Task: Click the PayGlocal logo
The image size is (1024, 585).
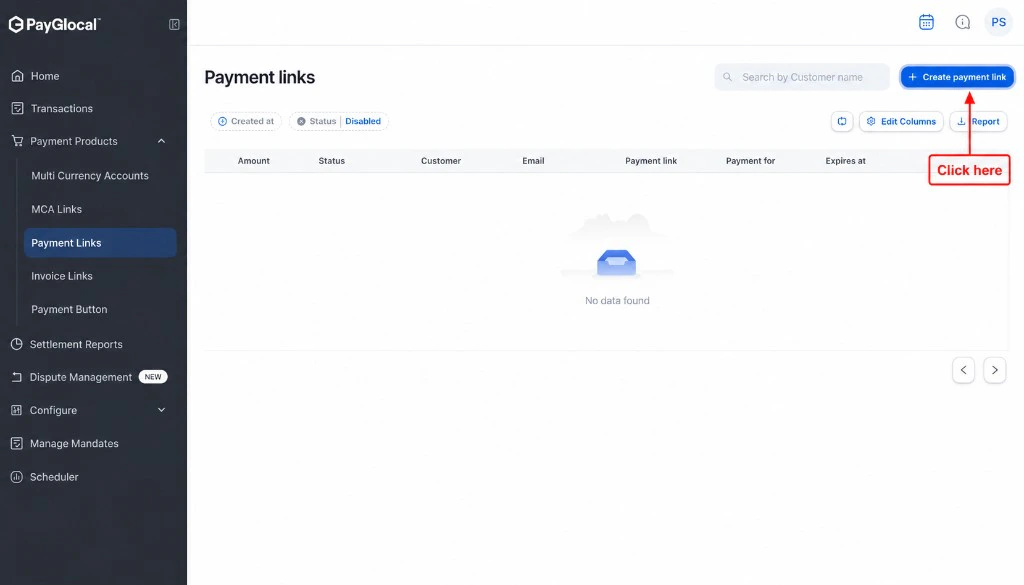Action: (x=54, y=24)
